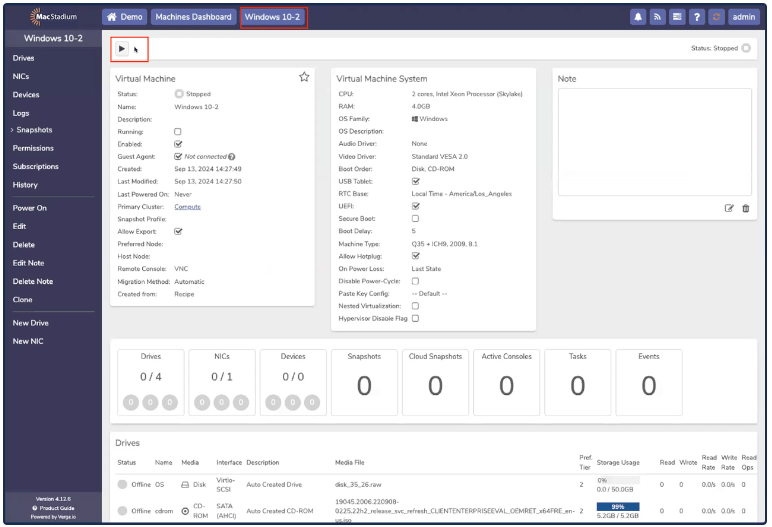The image size is (772, 527).
Task: Favorite the VM with the star icon
Action: (304, 77)
